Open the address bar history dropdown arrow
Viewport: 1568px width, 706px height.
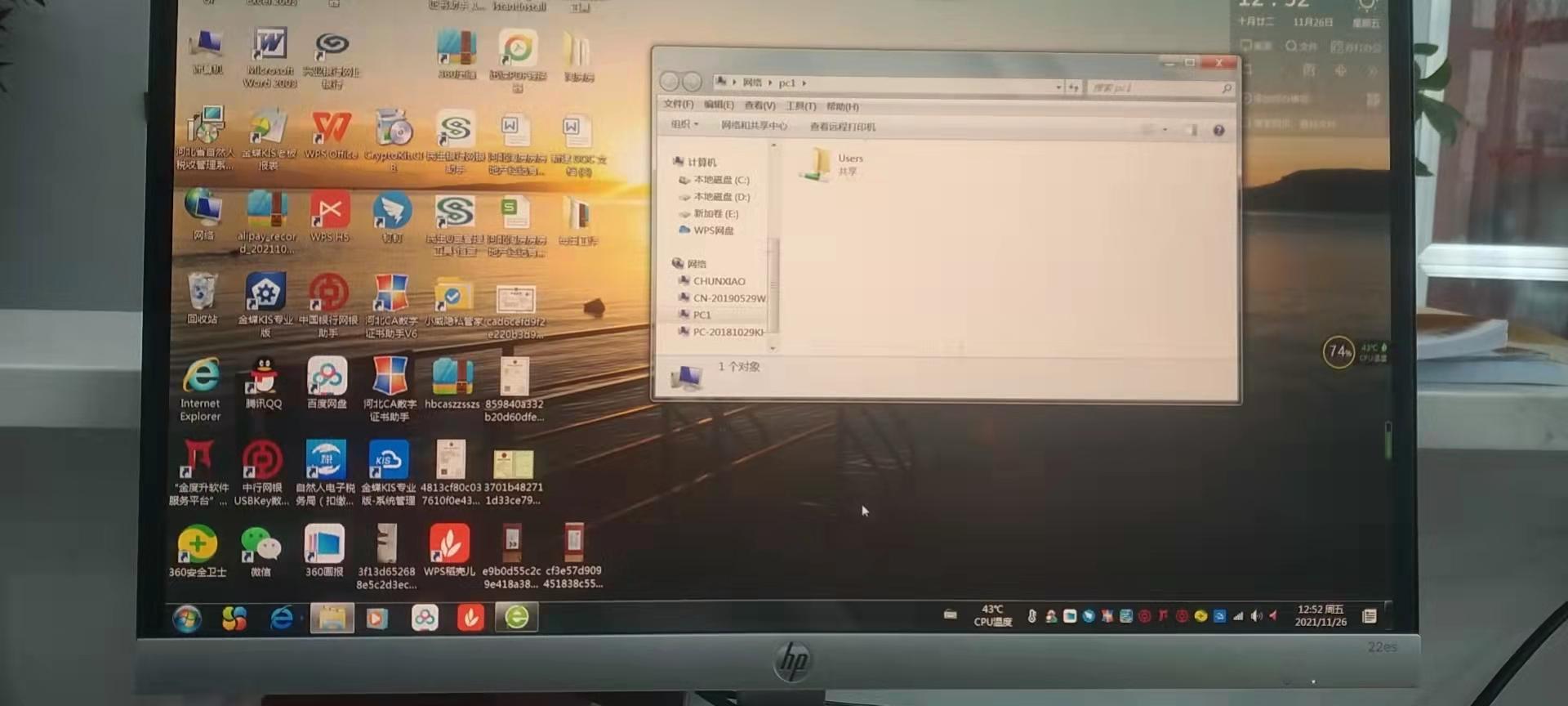click(x=1058, y=87)
